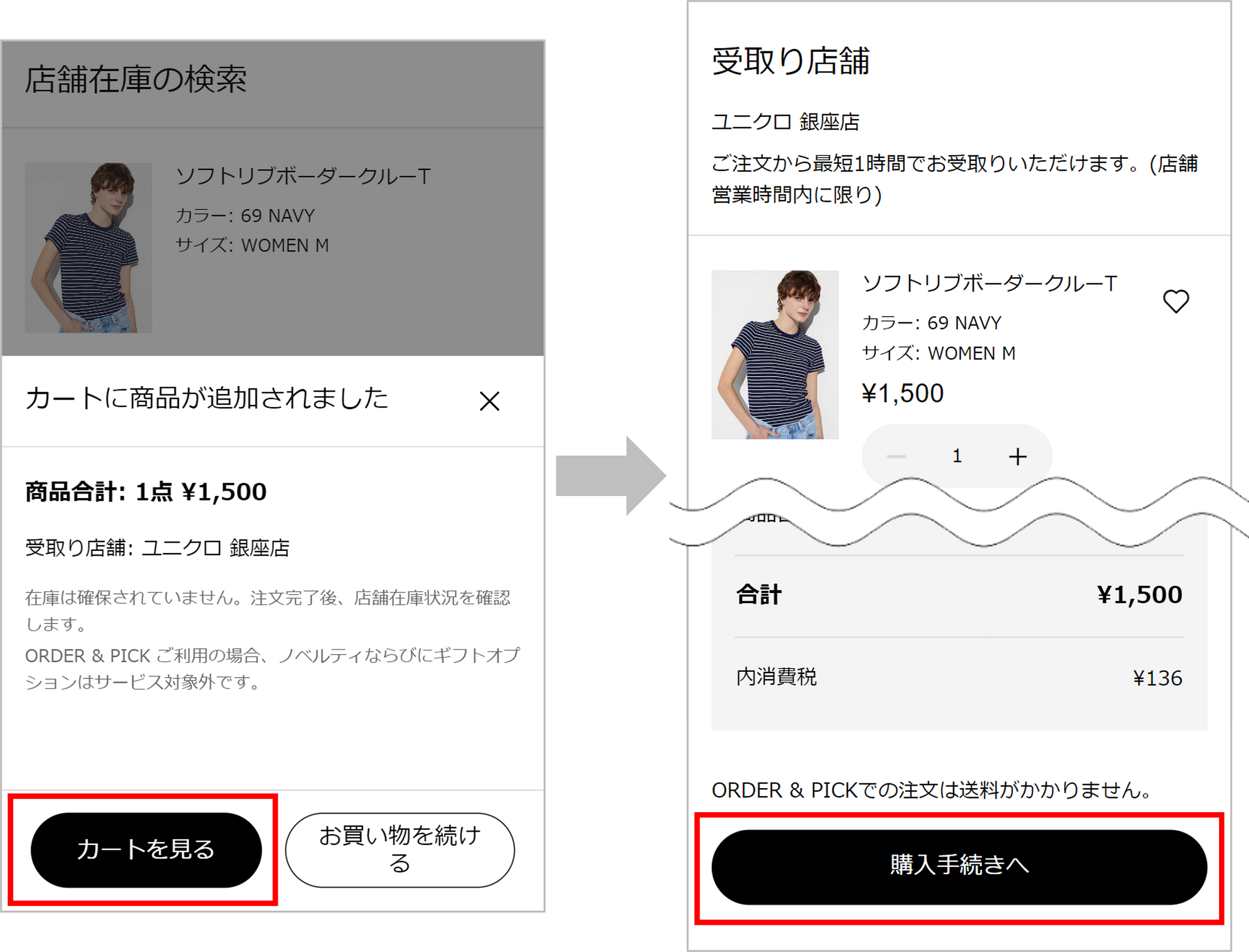The image size is (1249, 952).
Task: Click the お買い物を続ける button
Action: pos(400,850)
